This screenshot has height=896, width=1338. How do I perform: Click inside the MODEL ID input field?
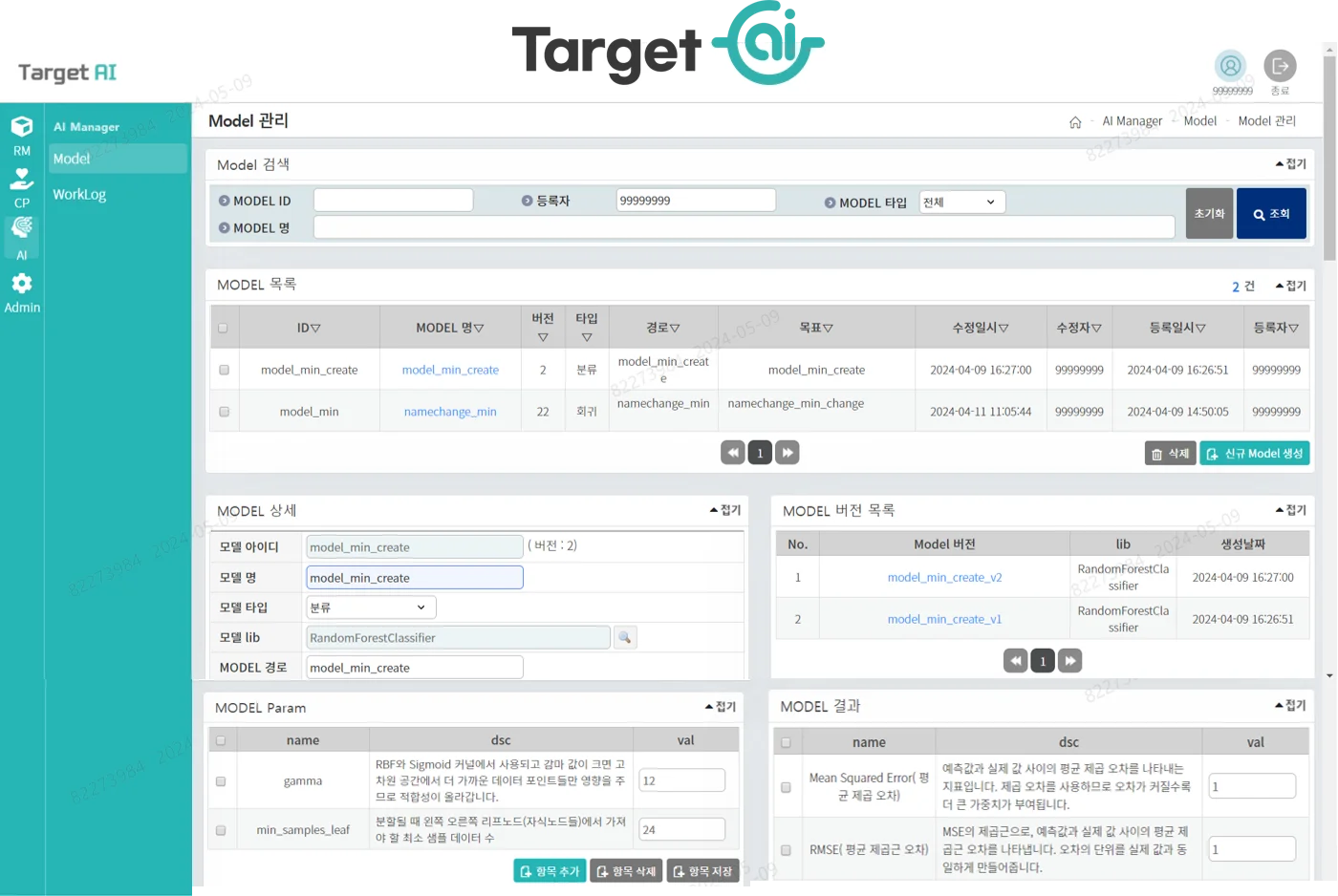click(393, 199)
